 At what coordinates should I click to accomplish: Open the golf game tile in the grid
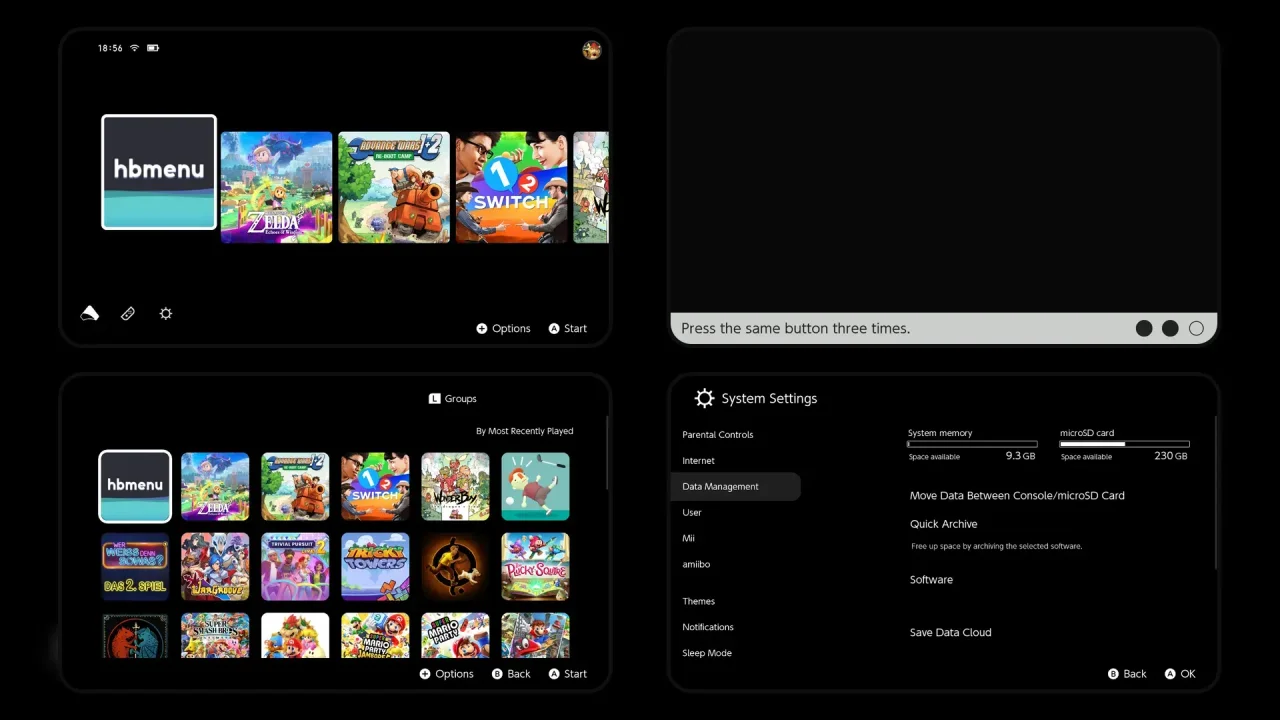click(535, 487)
